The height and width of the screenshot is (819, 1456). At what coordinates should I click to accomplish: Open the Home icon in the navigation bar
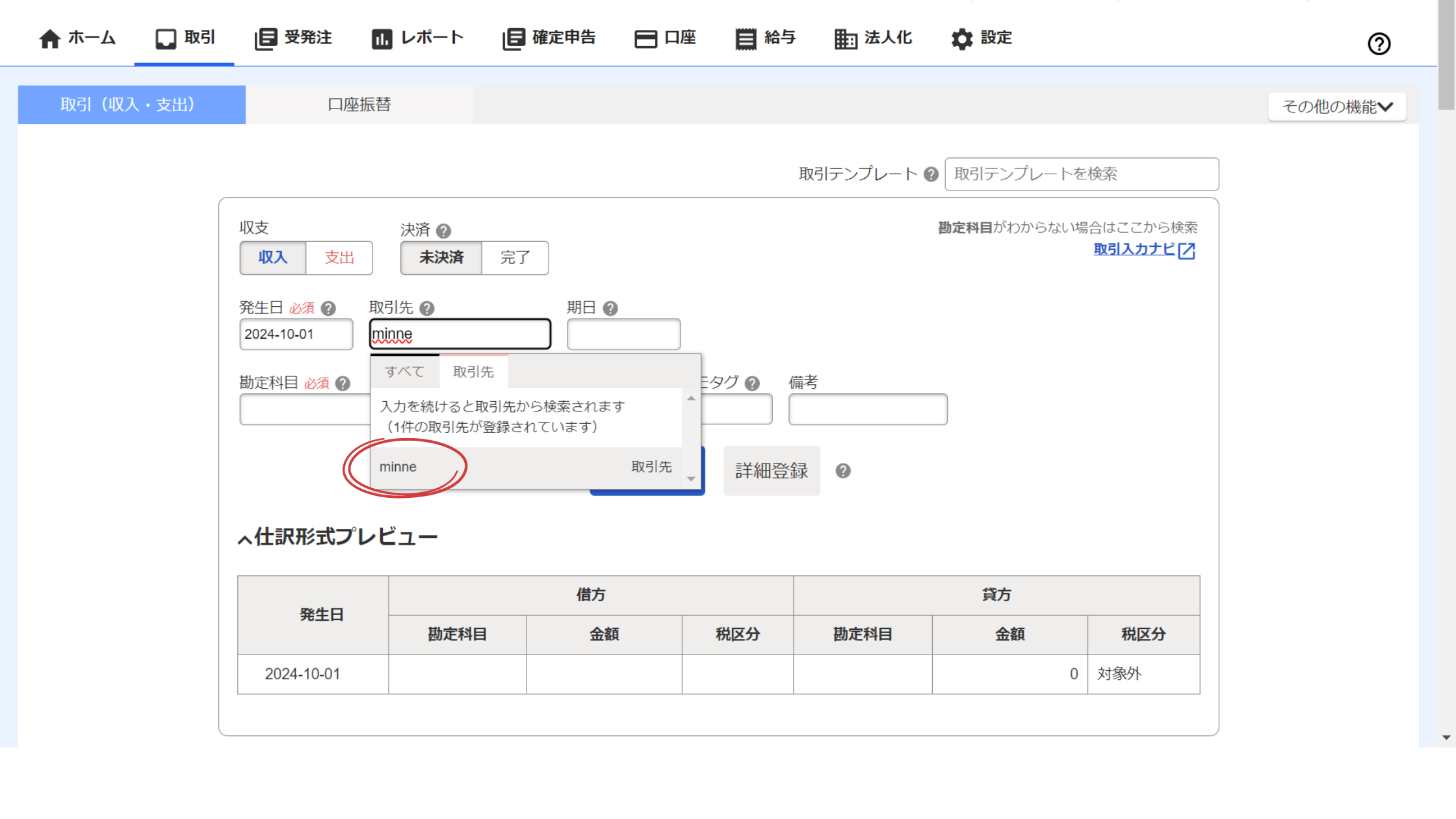point(50,39)
